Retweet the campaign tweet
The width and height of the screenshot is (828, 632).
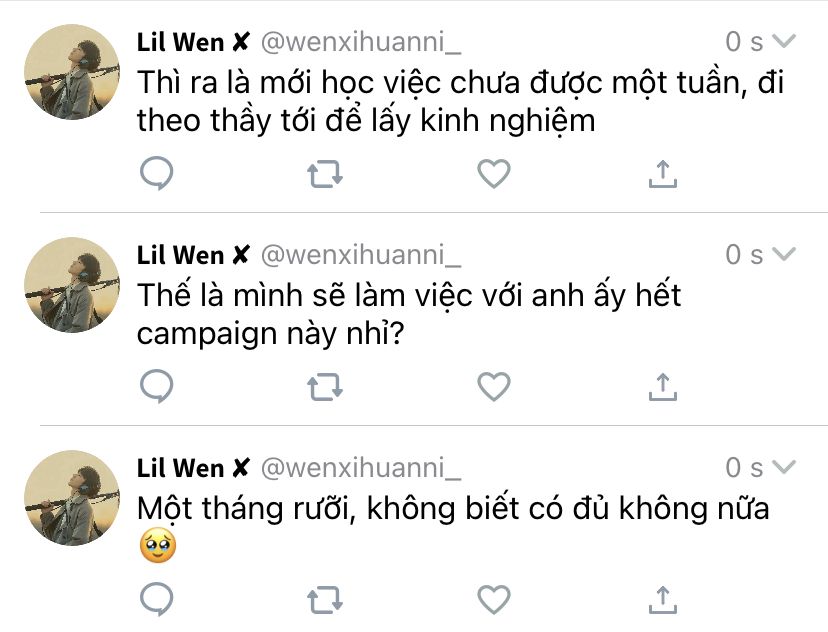325,388
